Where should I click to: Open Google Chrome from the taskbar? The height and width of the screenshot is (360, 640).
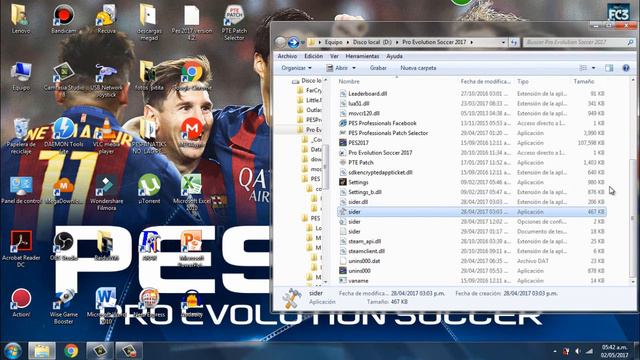[x=71, y=351]
